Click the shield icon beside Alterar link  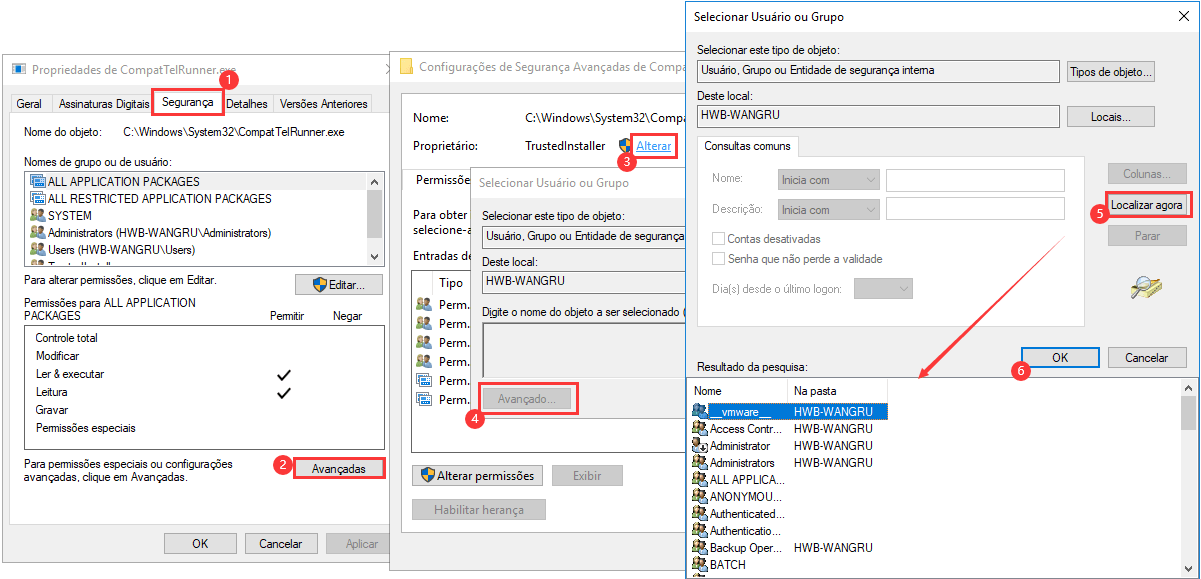click(626, 146)
